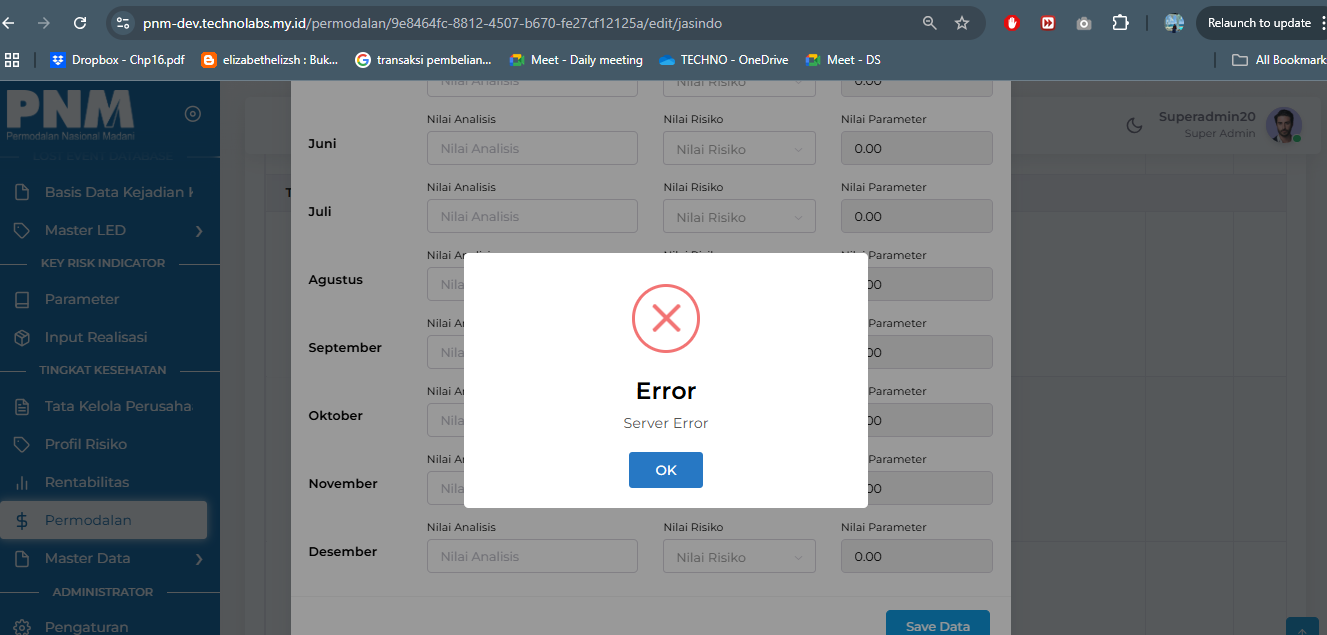Click the Master Data document icon
Screen dimensions: 1327x635
click(22, 558)
